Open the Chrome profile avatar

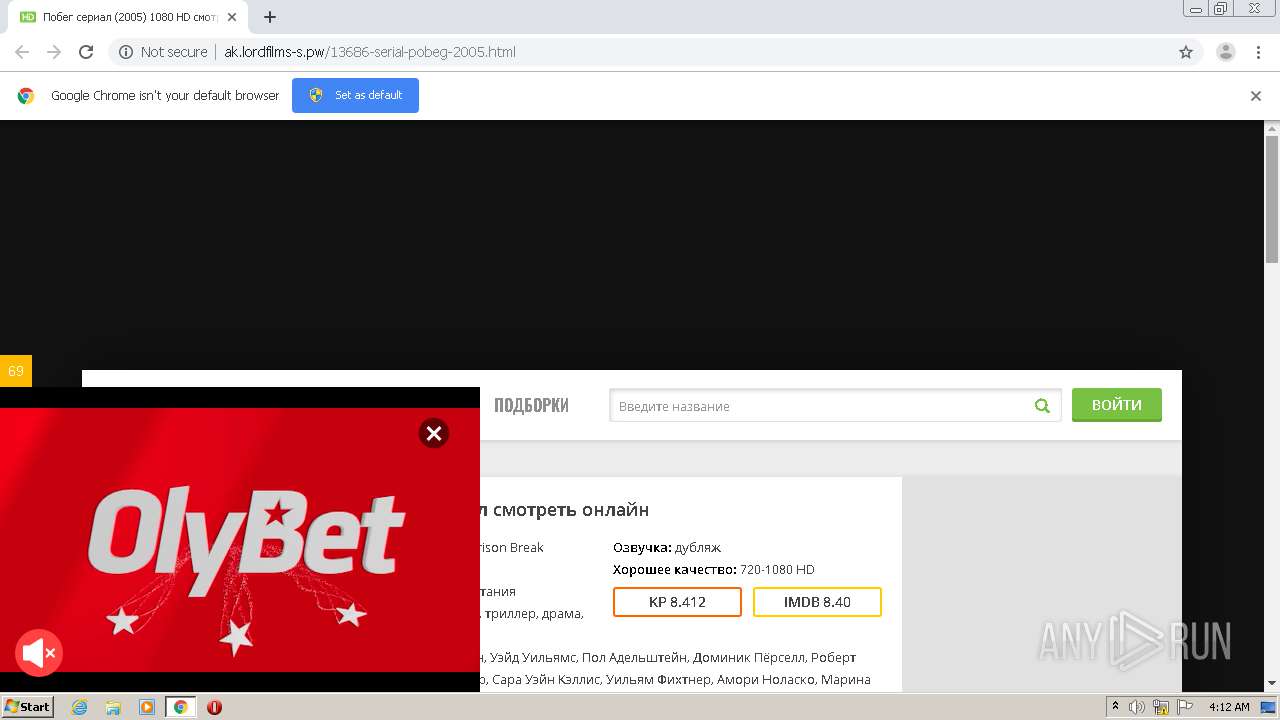pyautogui.click(x=1226, y=52)
